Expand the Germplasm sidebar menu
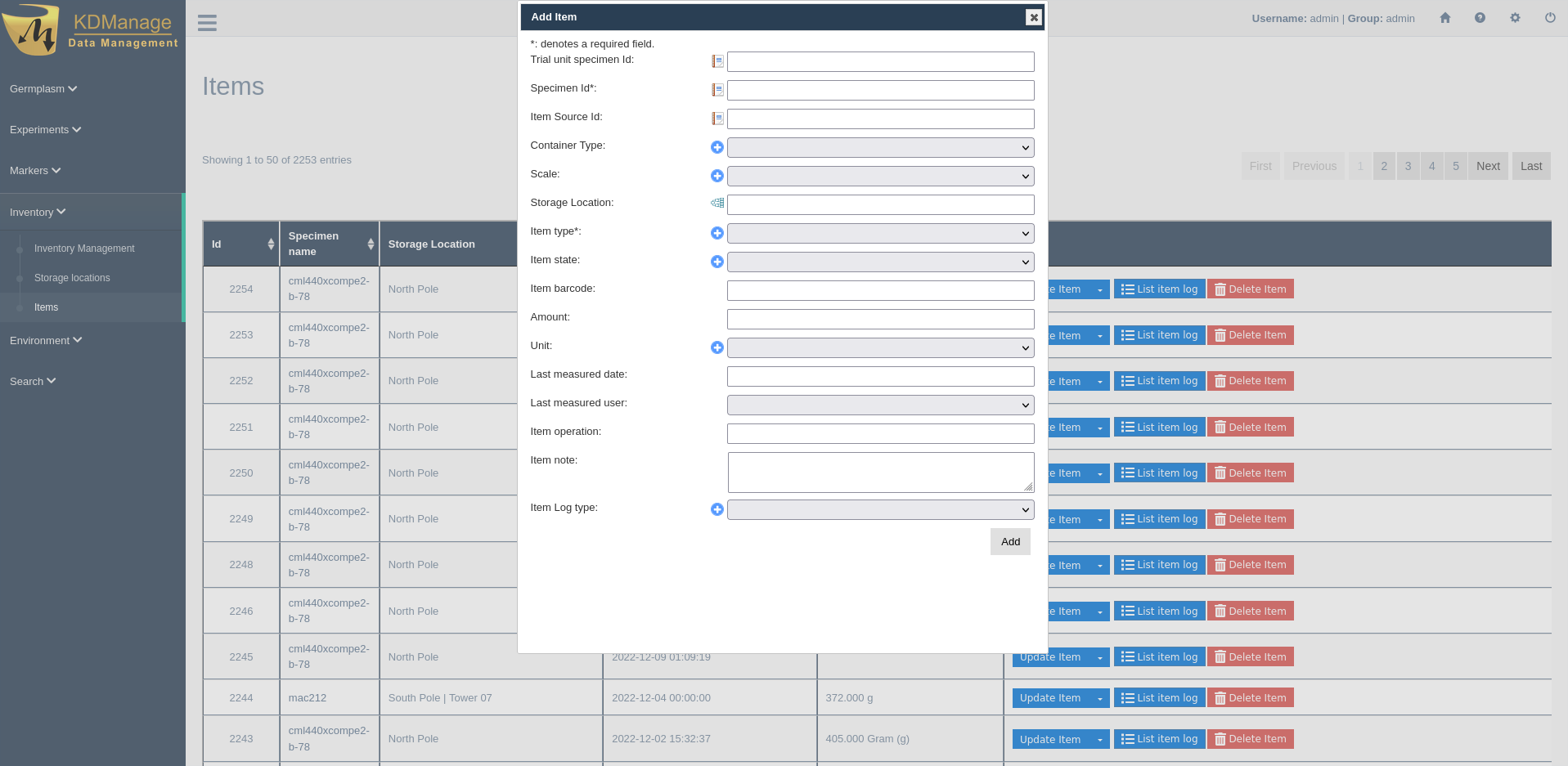This screenshot has width=1568, height=766. point(43,89)
